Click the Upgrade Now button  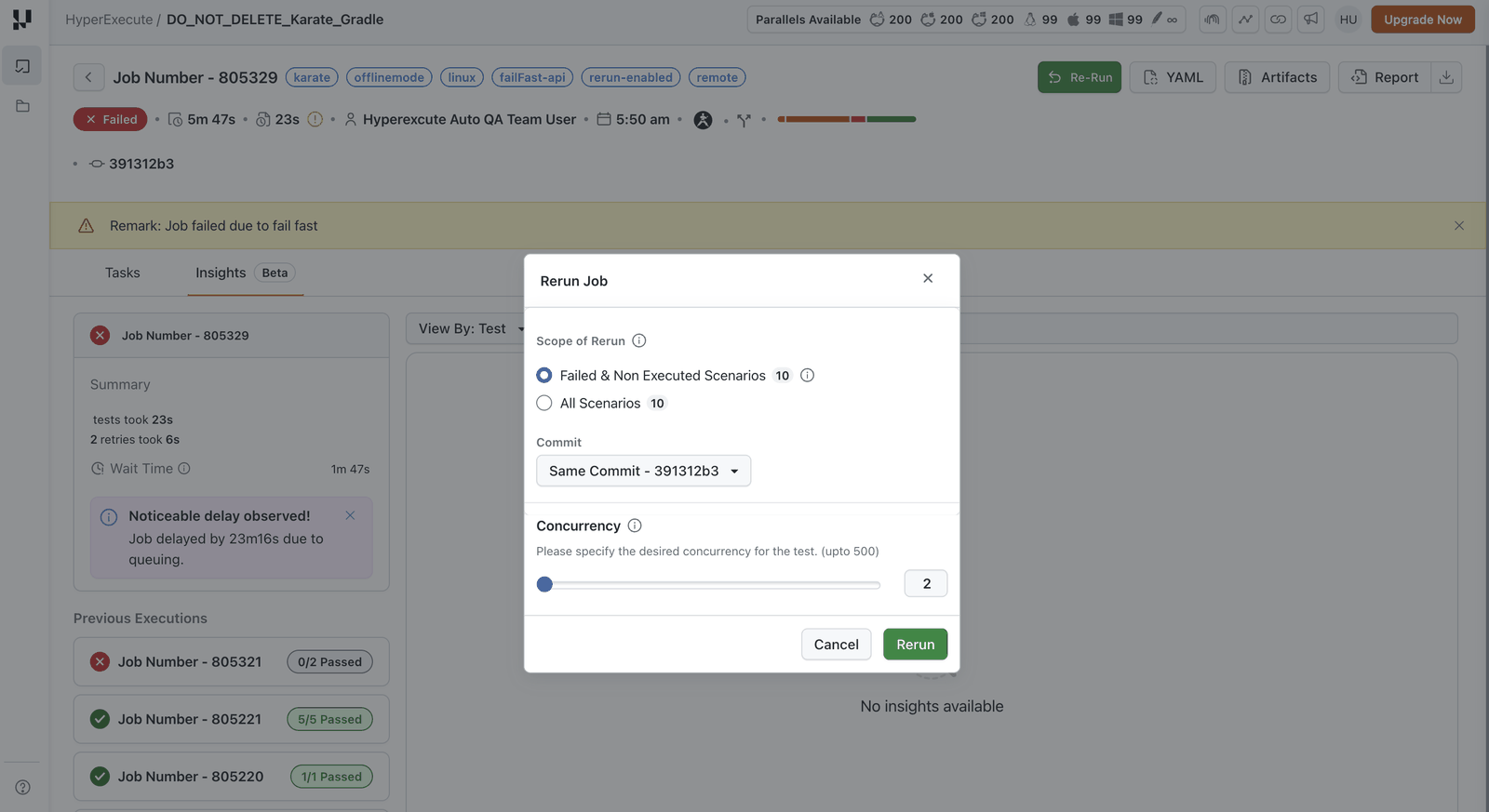click(1423, 20)
